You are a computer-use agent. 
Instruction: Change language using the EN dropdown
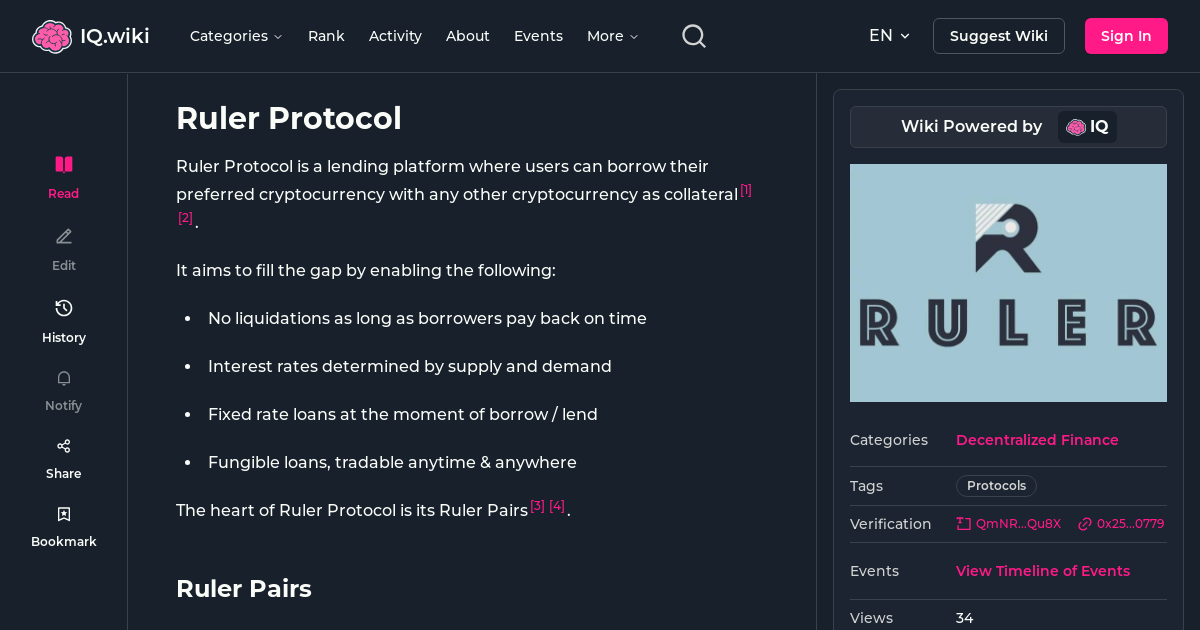click(889, 35)
